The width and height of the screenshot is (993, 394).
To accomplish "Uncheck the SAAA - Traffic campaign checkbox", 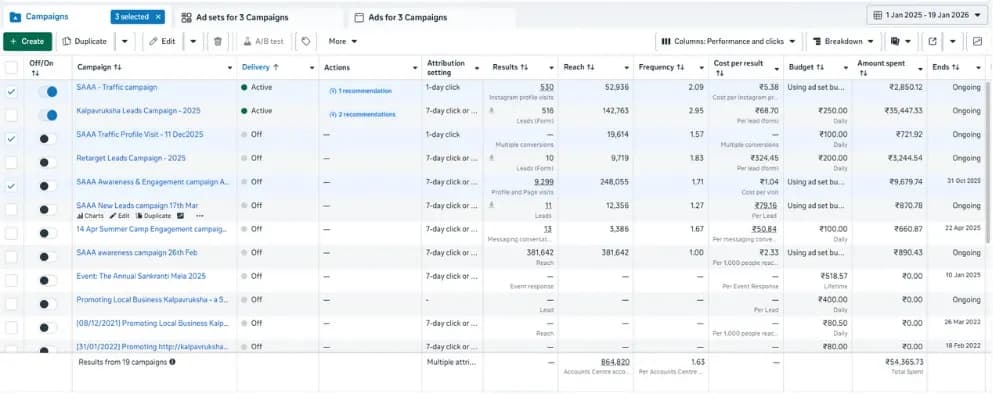I will click(x=11, y=92).
